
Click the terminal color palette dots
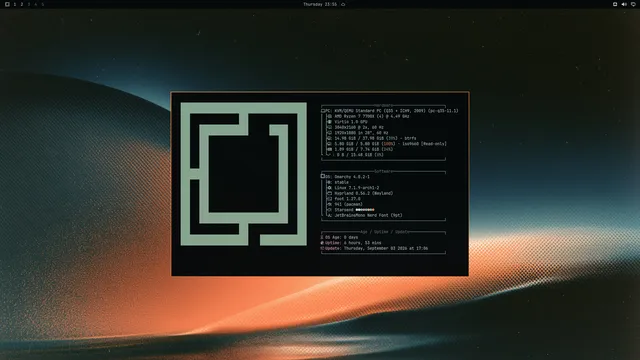coord(365,210)
